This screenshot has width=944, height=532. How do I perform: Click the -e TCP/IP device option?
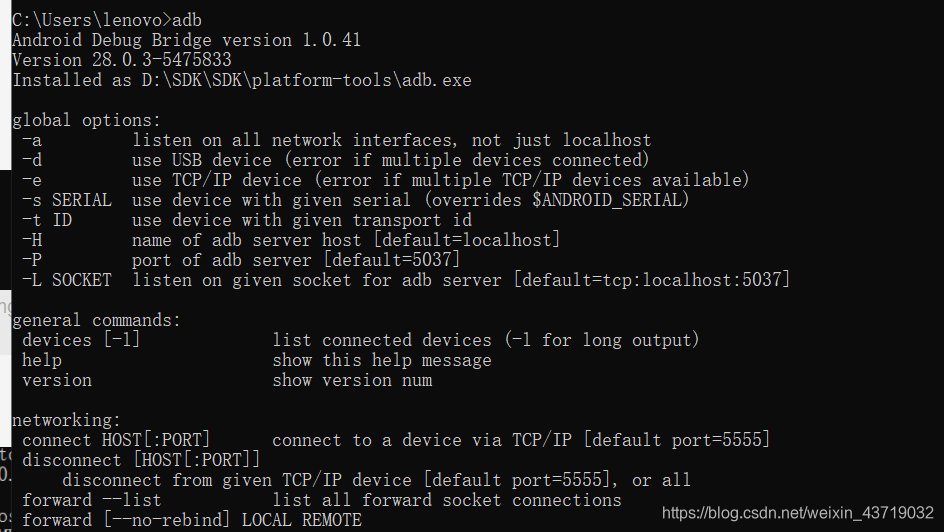[385, 180]
